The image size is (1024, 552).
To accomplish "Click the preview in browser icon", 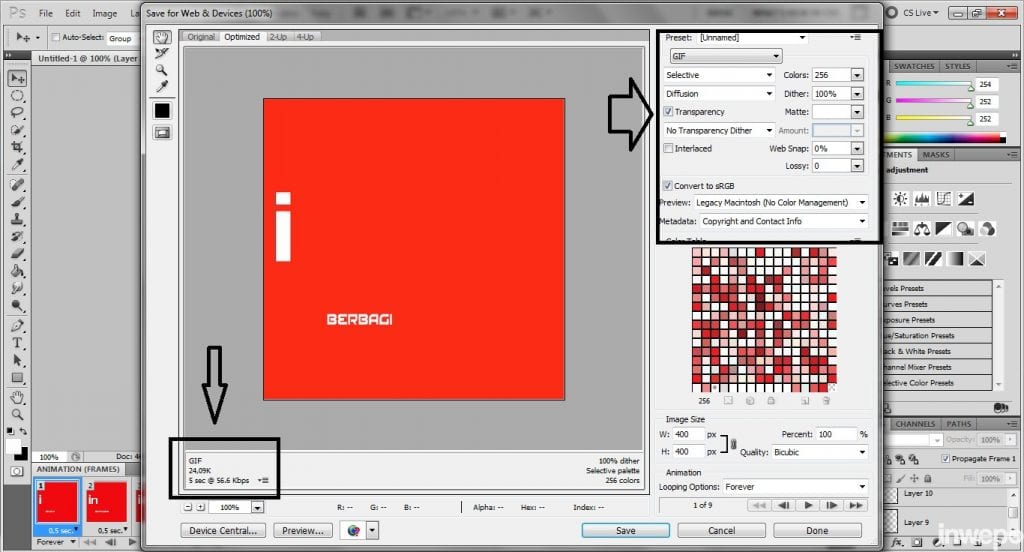I will pyautogui.click(x=352, y=530).
